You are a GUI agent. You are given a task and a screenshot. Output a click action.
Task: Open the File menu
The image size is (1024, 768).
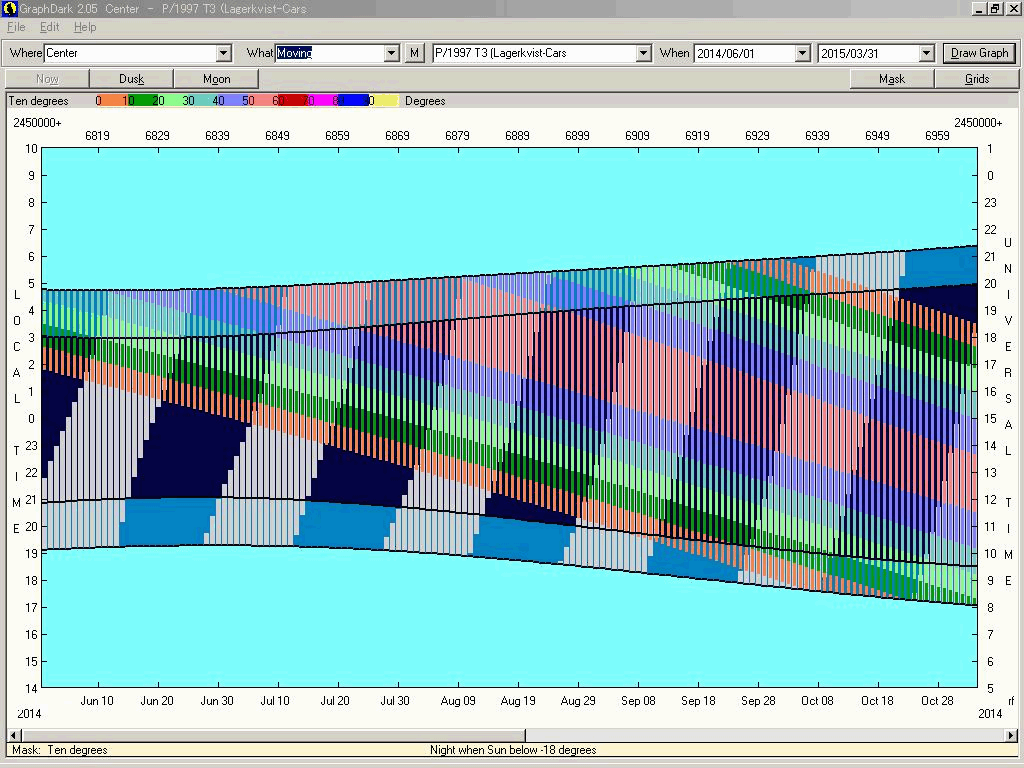click(16, 27)
